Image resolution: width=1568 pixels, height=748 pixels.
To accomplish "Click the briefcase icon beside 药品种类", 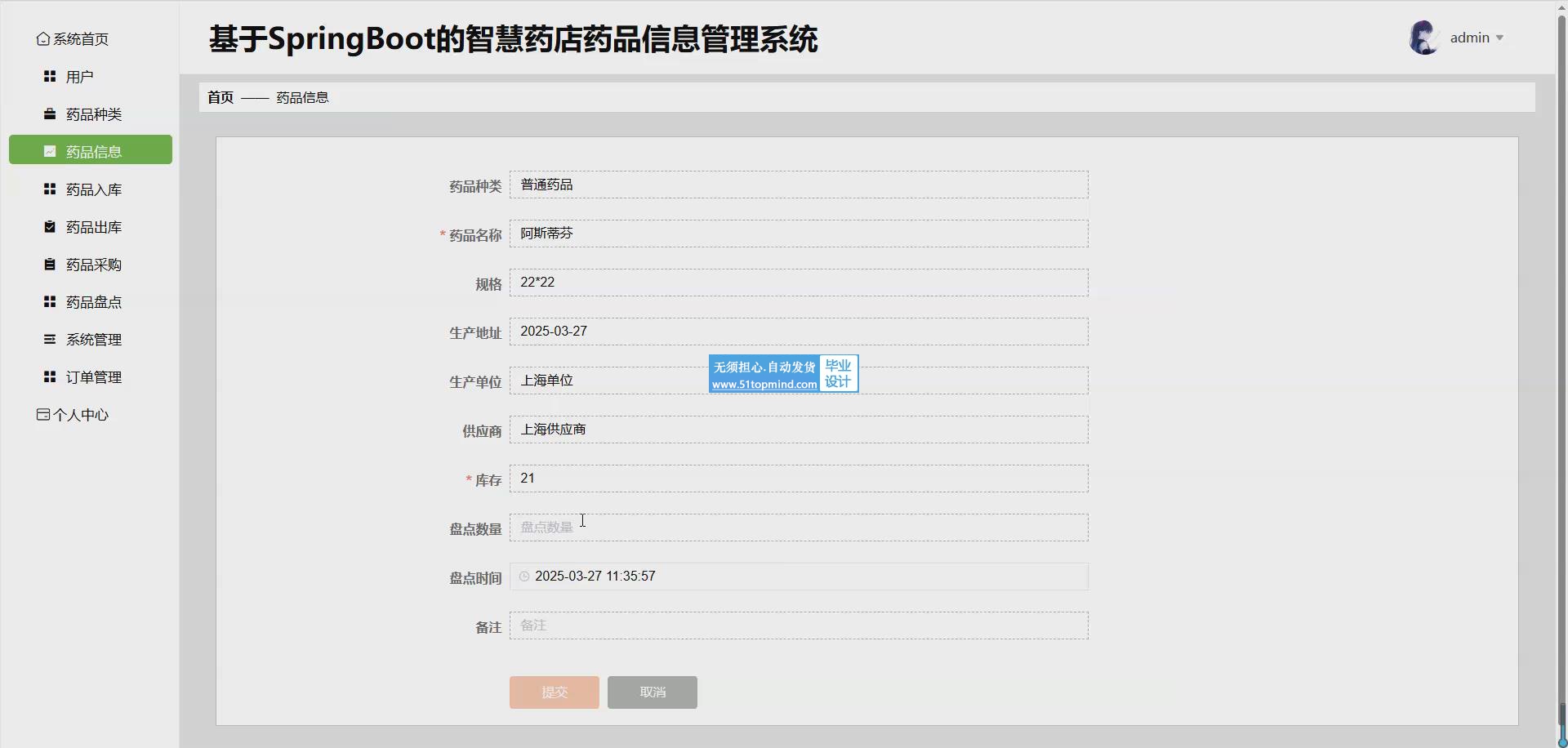I will (50, 114).
